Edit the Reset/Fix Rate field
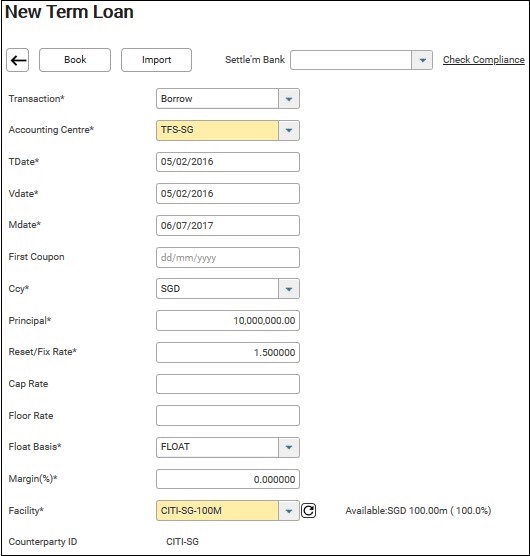The image size is (530, 556). point(228,352)
